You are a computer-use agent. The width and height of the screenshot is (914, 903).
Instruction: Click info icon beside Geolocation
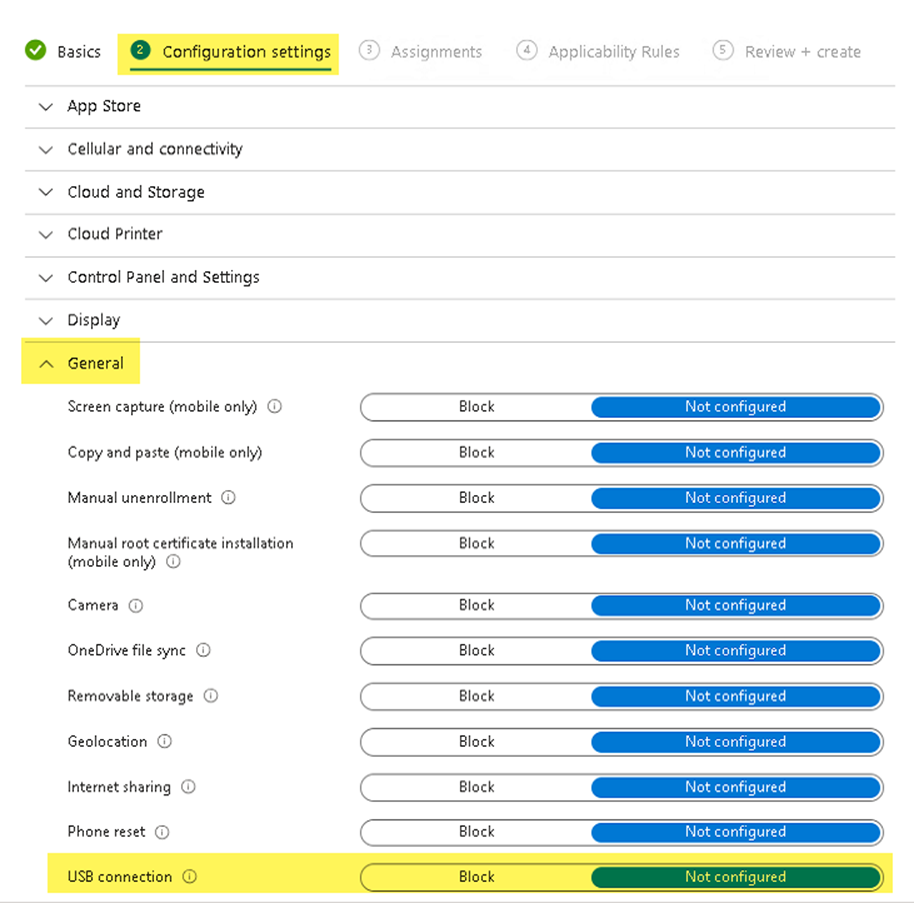[165, 741]
